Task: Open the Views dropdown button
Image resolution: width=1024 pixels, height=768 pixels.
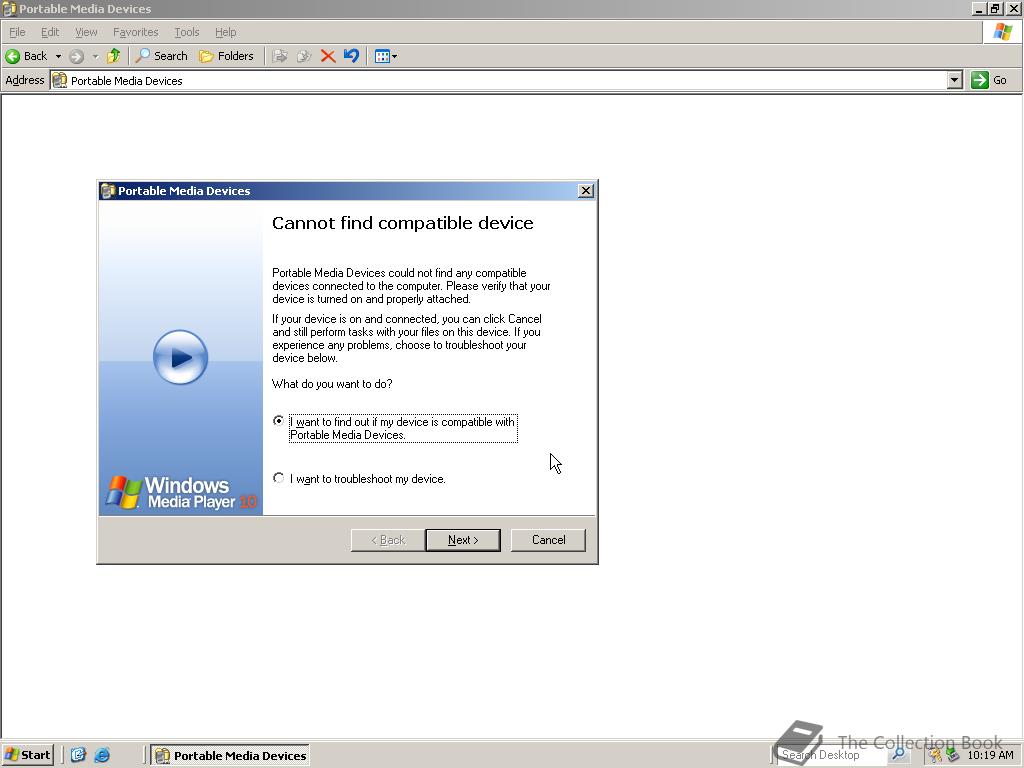Action: click(385, 56)
